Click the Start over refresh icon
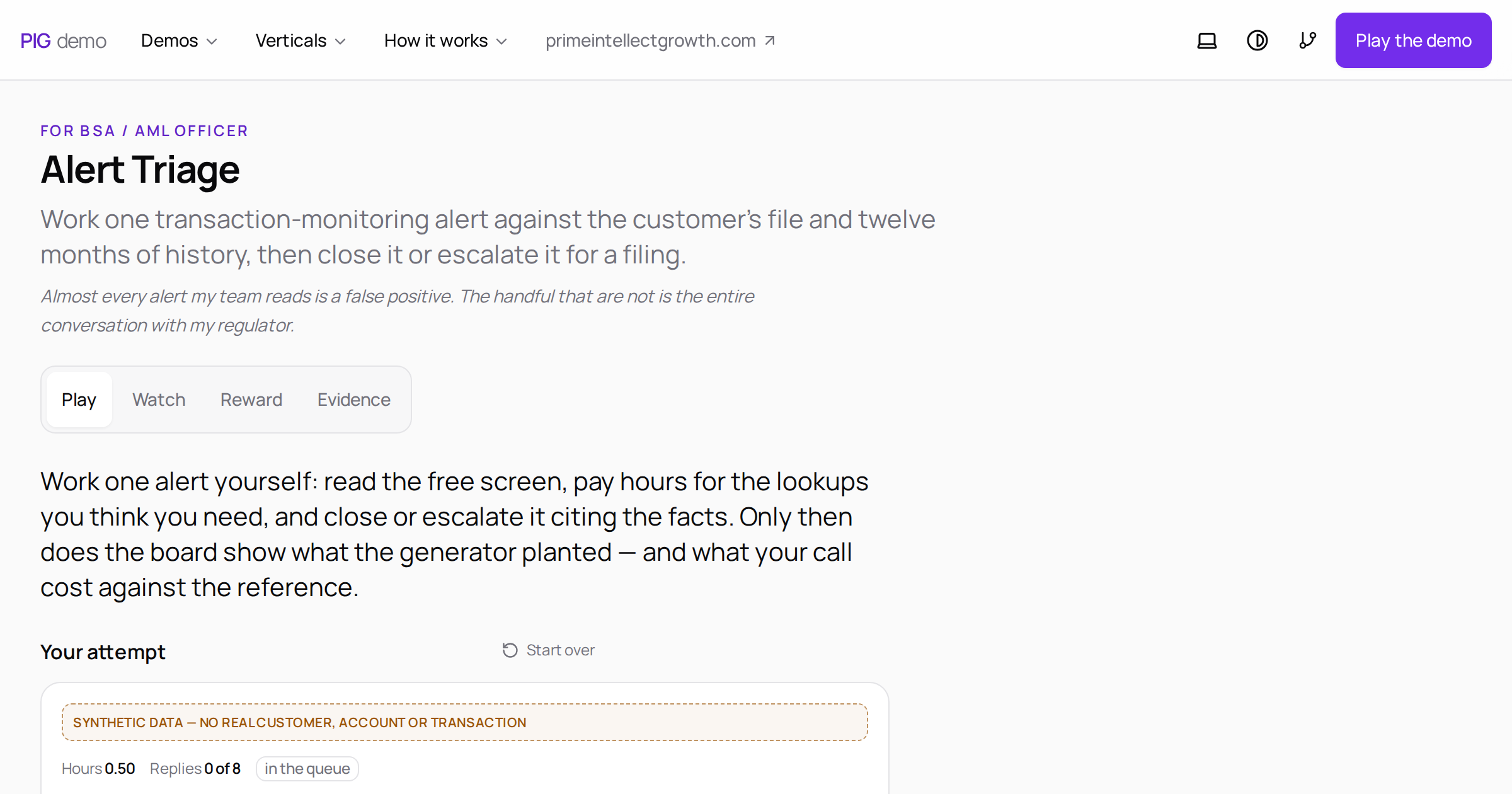The width and height of the screenshot is (1512, 794). 510,650
